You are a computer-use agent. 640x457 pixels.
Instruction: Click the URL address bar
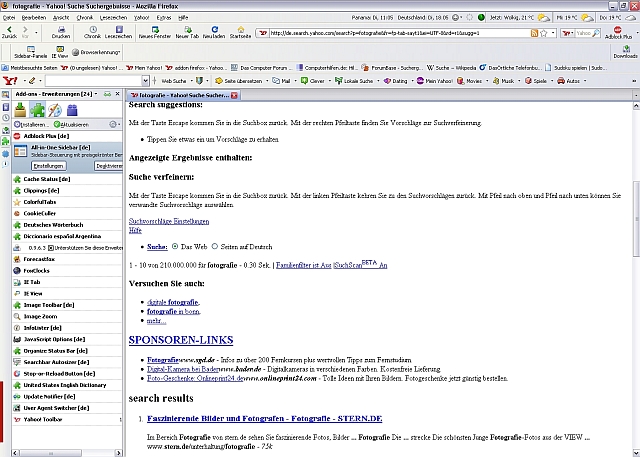pyautogui.click(x=400, y=33)
